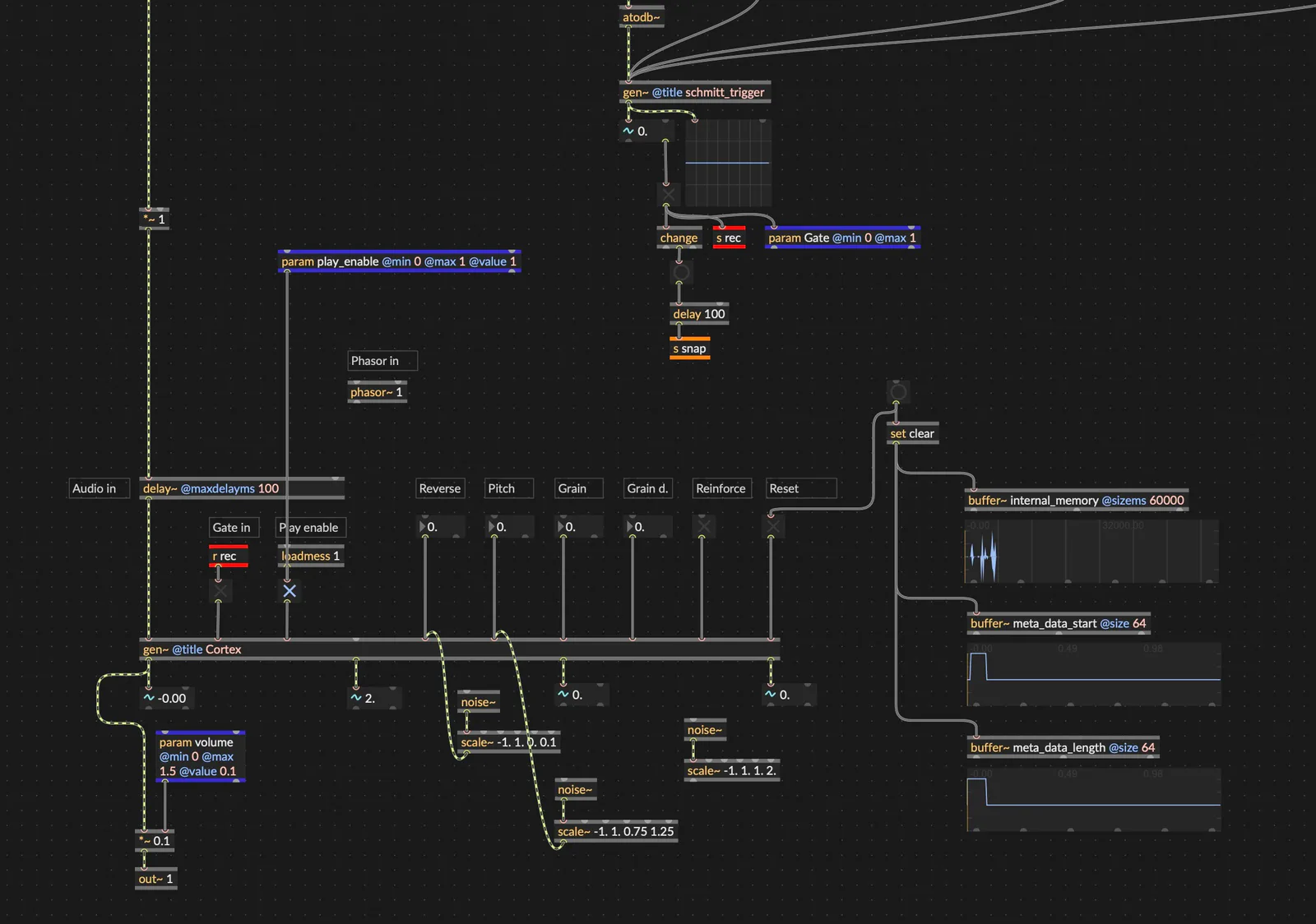
Task: Click the meta_data_length buffer waveform view
Action: pyautogui.click(x=1094, y=799)
